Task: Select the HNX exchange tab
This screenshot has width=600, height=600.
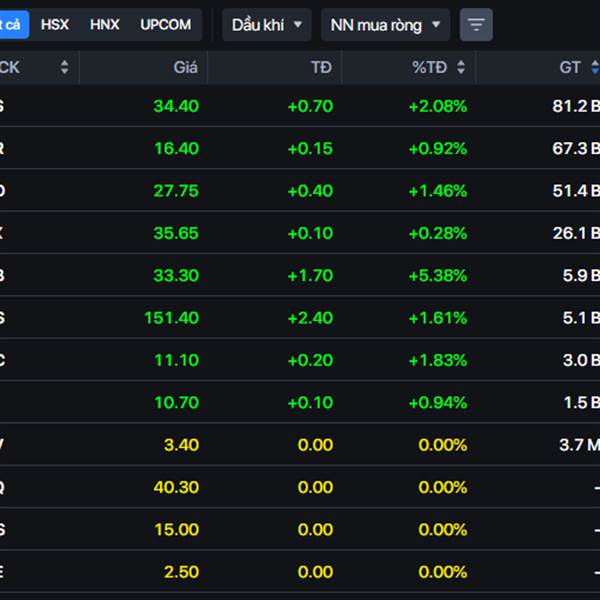Action: point(105,24)
